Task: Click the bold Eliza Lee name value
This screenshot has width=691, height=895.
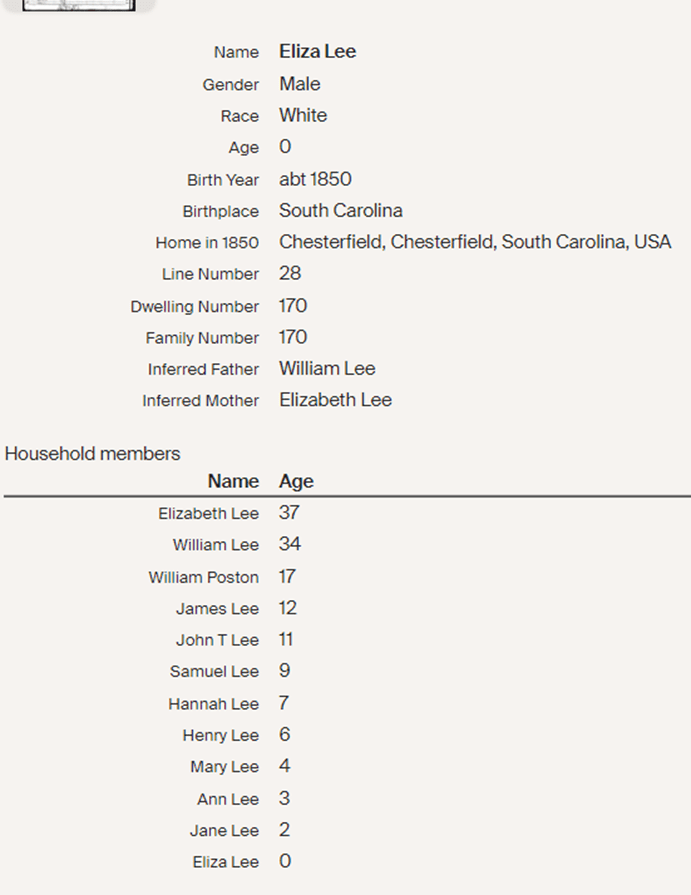Action: (x=317, y=52)
